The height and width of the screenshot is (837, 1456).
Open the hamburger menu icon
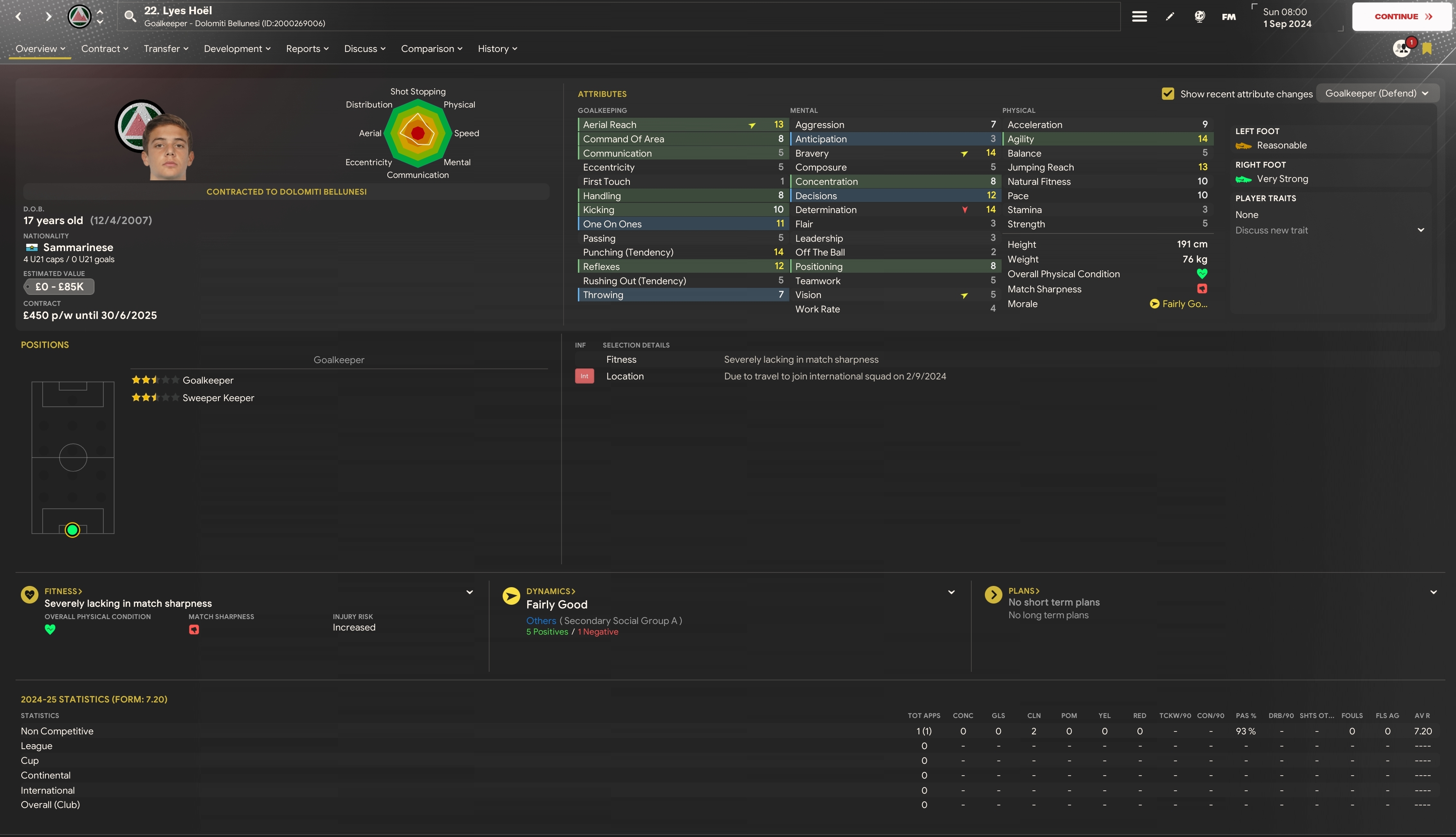click(1139, 17)
